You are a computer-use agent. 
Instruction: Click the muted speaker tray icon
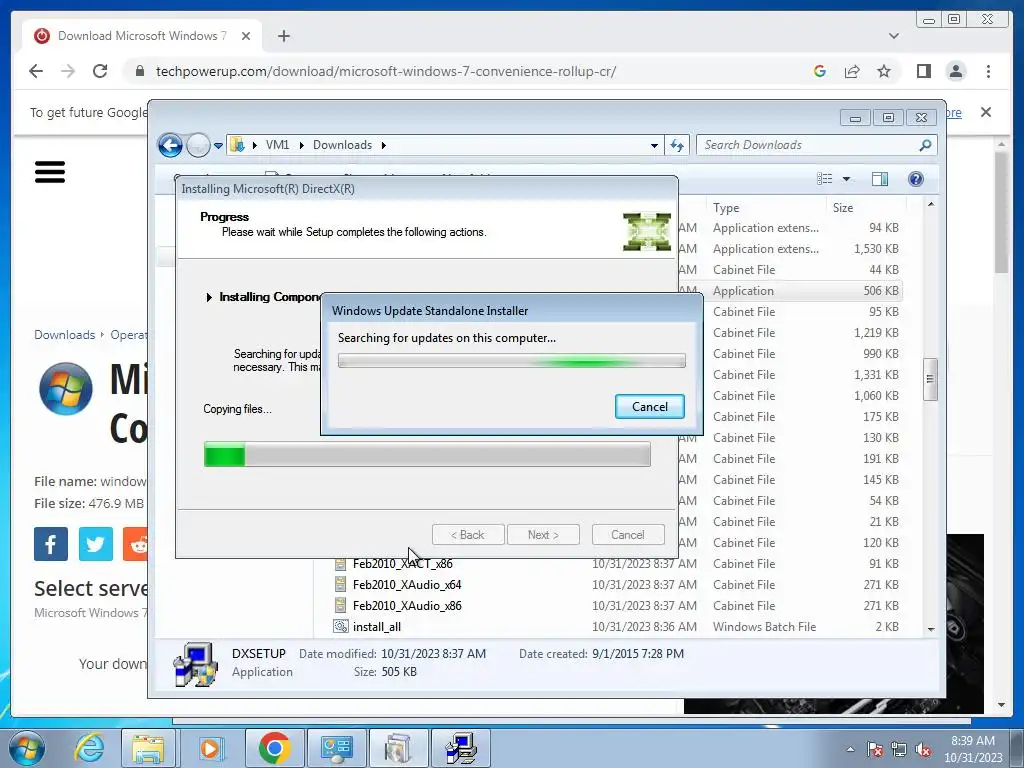[923, 749]
